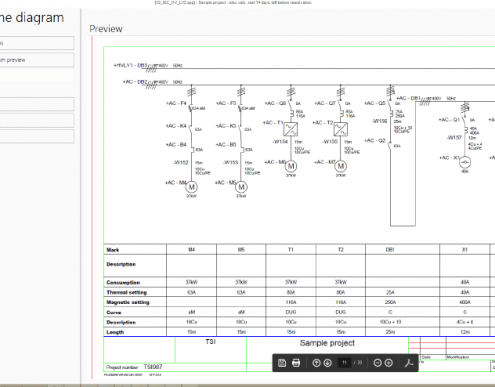Export the diagram to PDF via Acrobat icon
The image size is (495, 387).
tap(409, 363)
